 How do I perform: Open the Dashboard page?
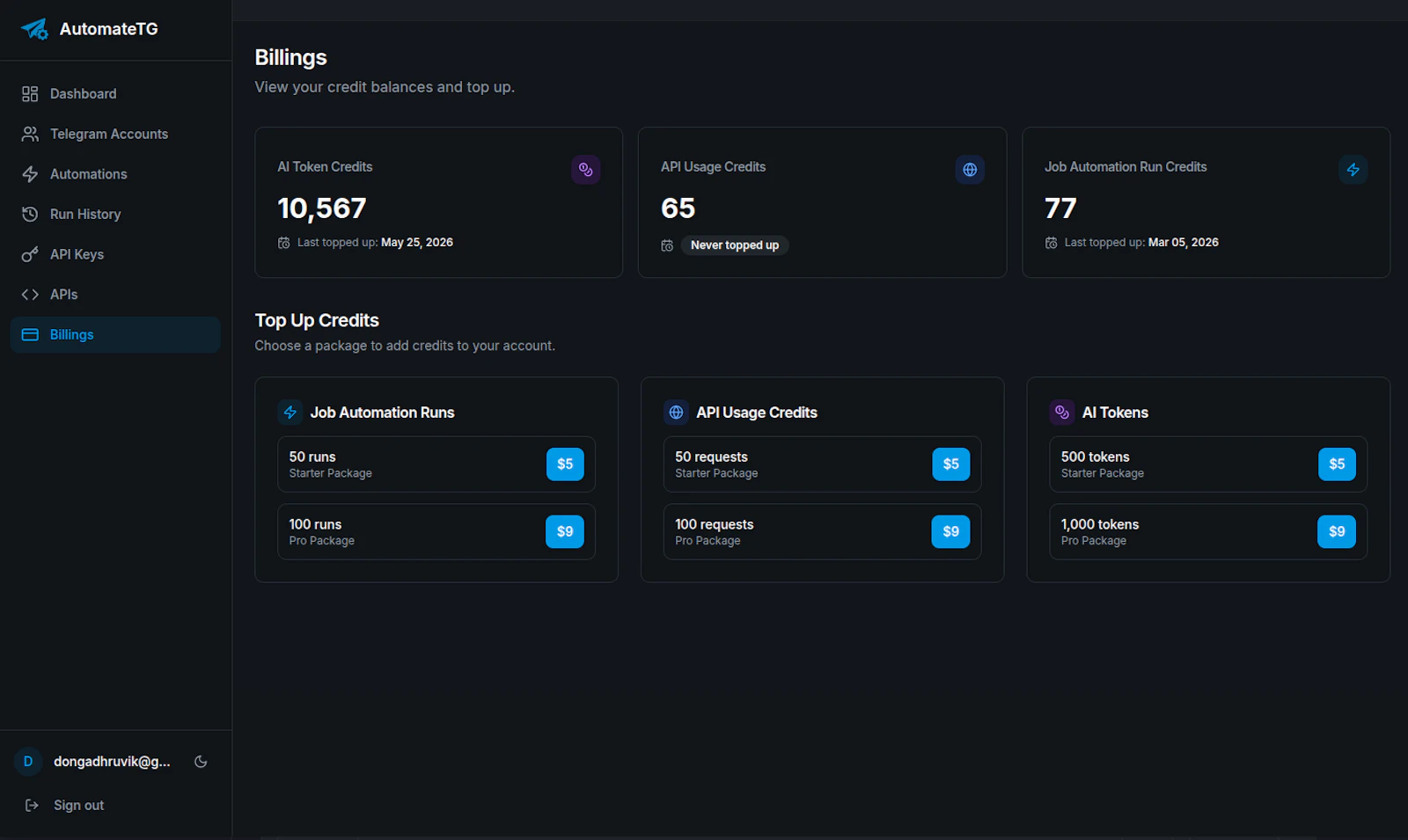[x=115, y=94]
